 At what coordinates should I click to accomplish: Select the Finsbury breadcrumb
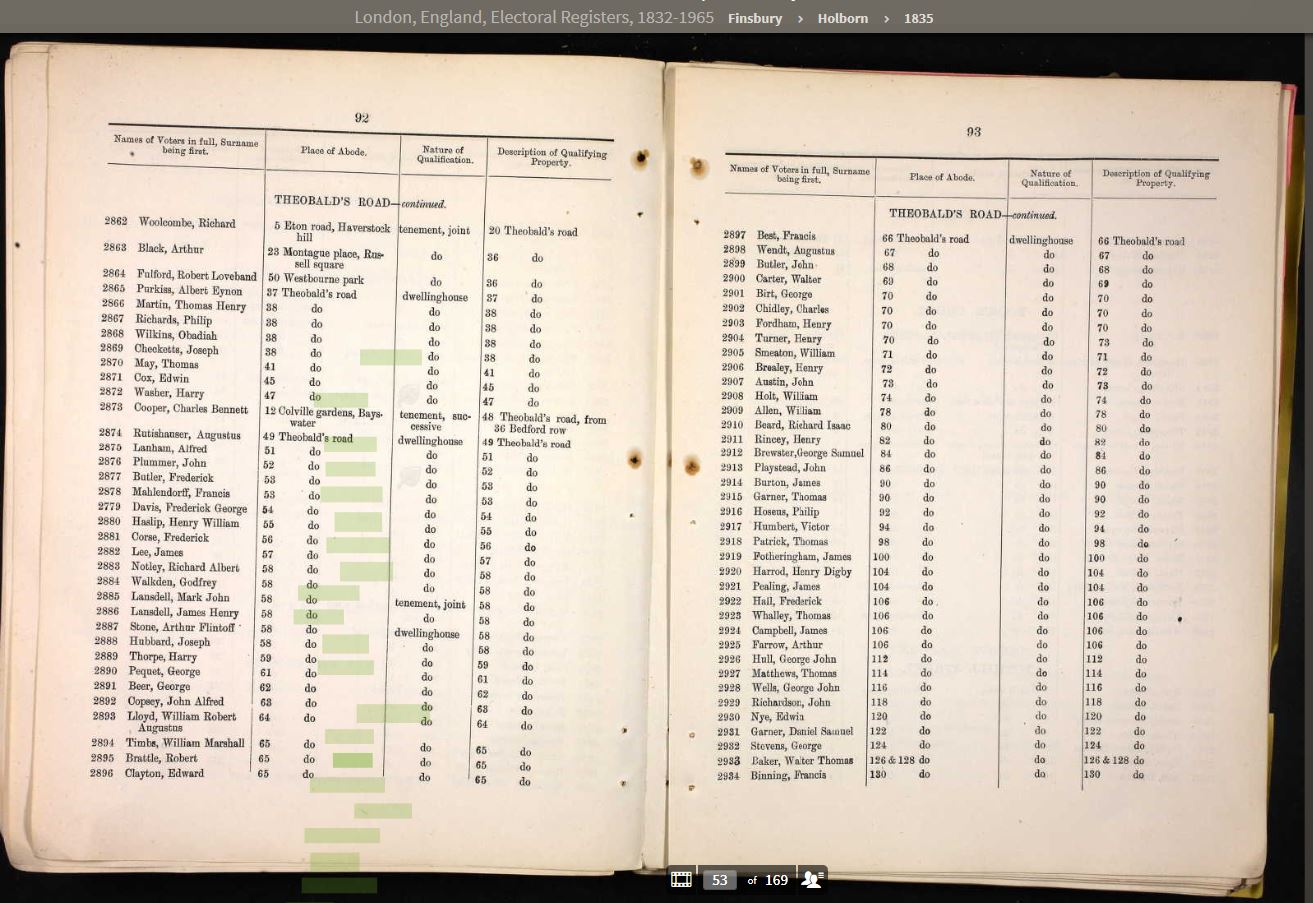755,18
